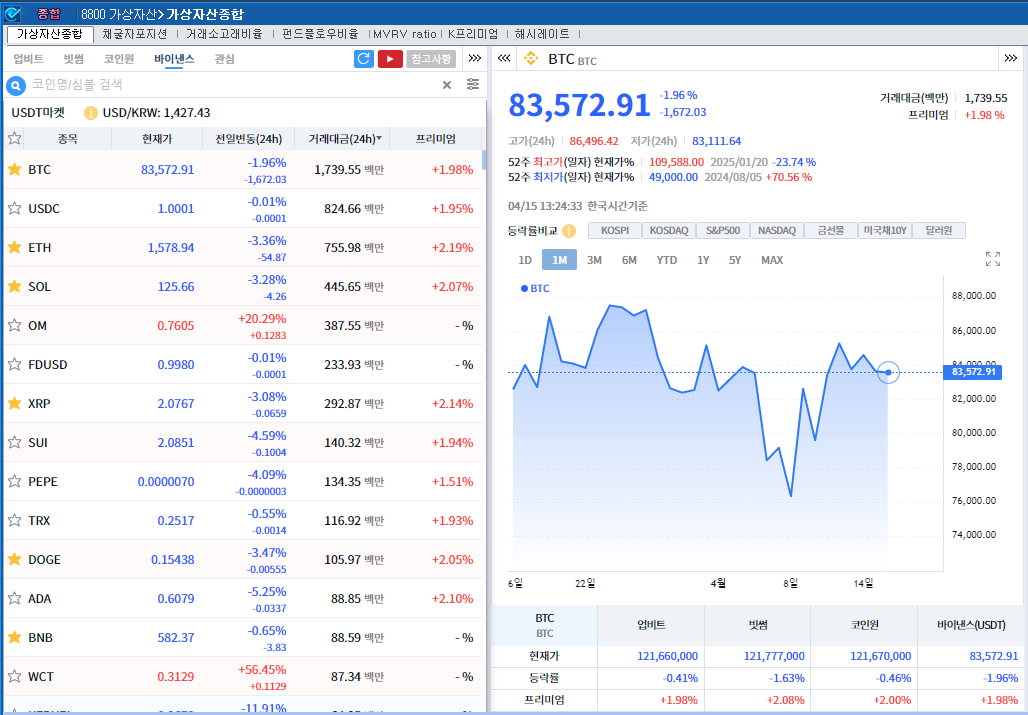Open the K프리미엄 tab

point(472,34)
